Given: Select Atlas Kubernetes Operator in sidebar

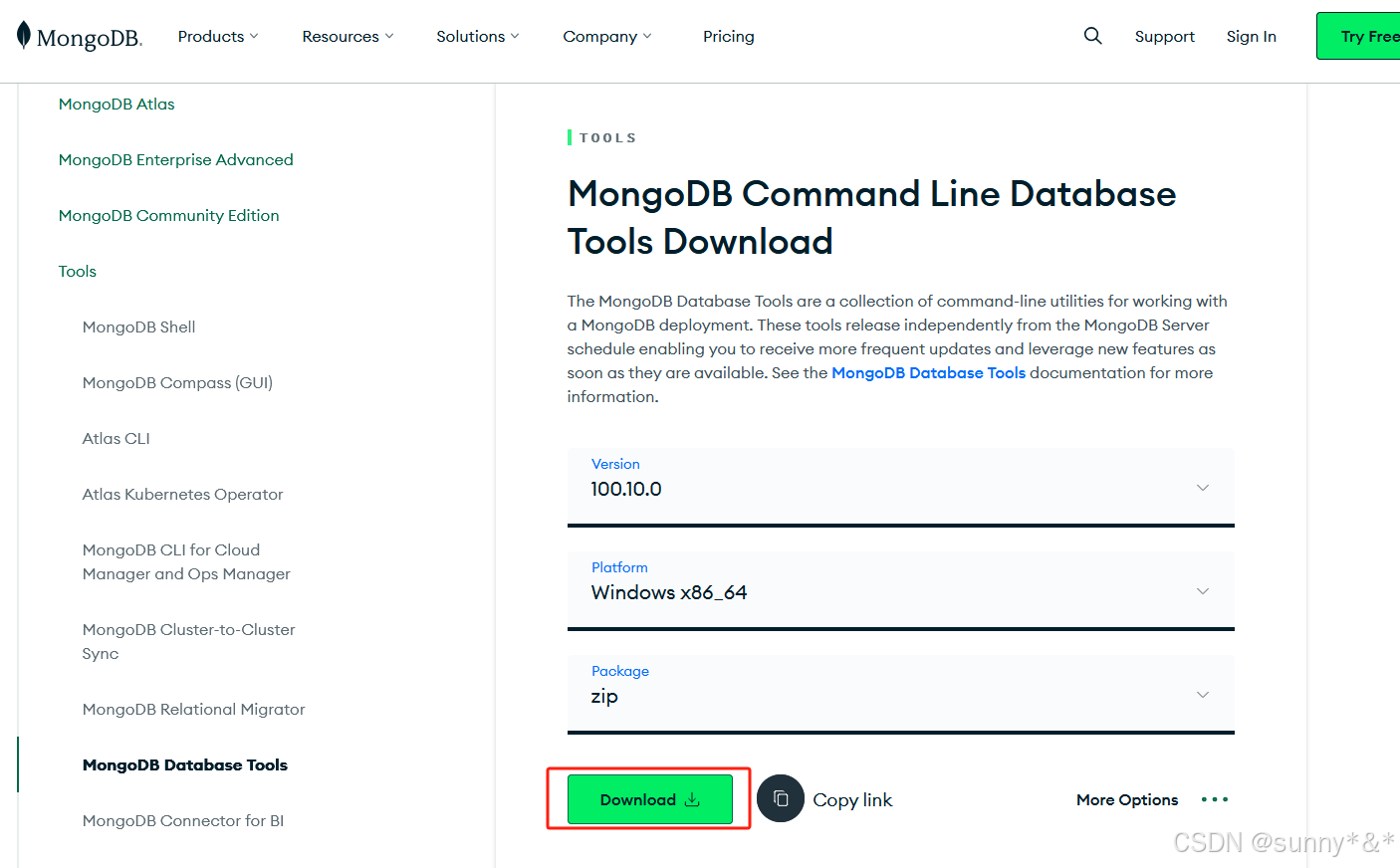Looking at the screenshot, I should point(182,494).
